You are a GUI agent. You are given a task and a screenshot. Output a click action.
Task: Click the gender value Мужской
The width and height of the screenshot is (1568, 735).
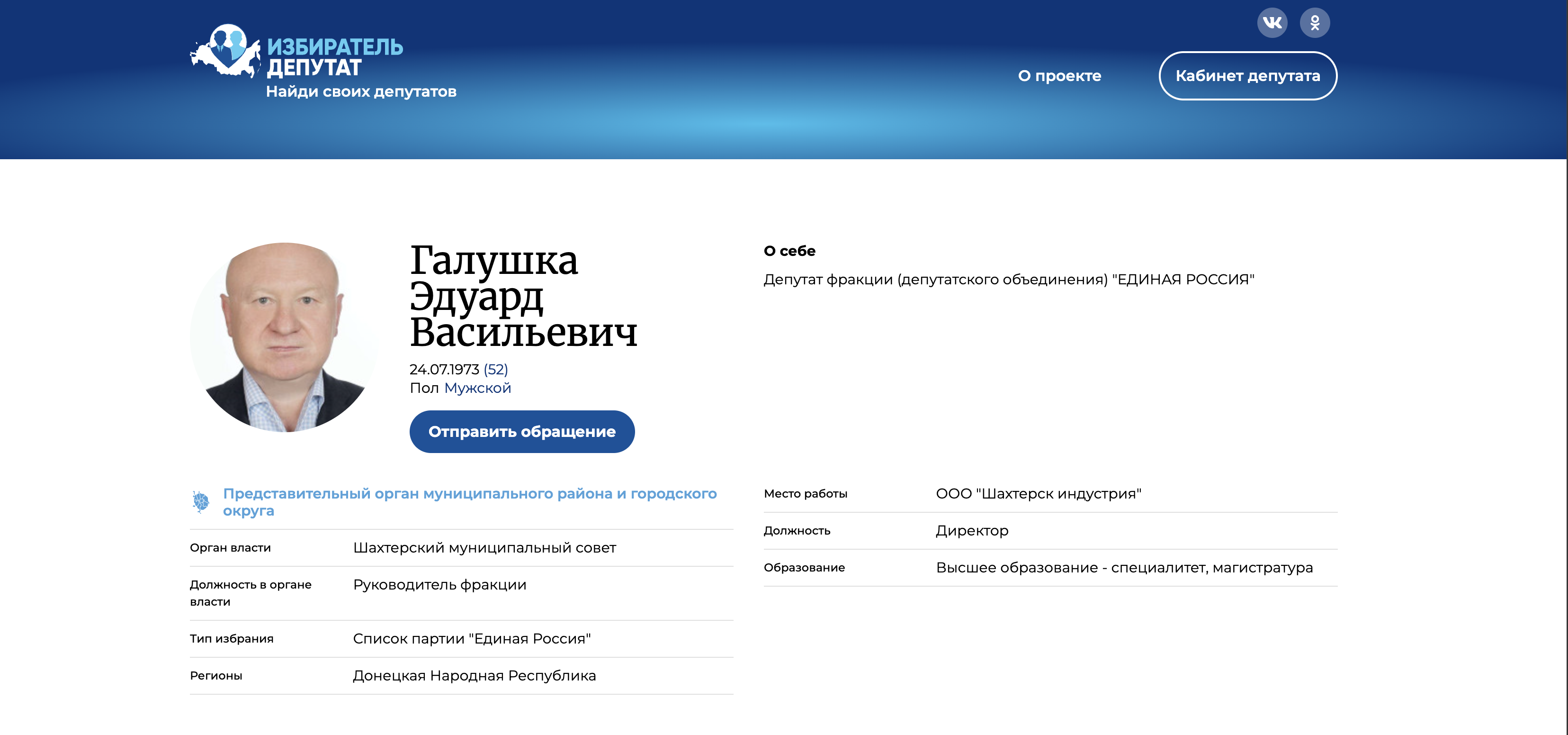click(477, 388)
